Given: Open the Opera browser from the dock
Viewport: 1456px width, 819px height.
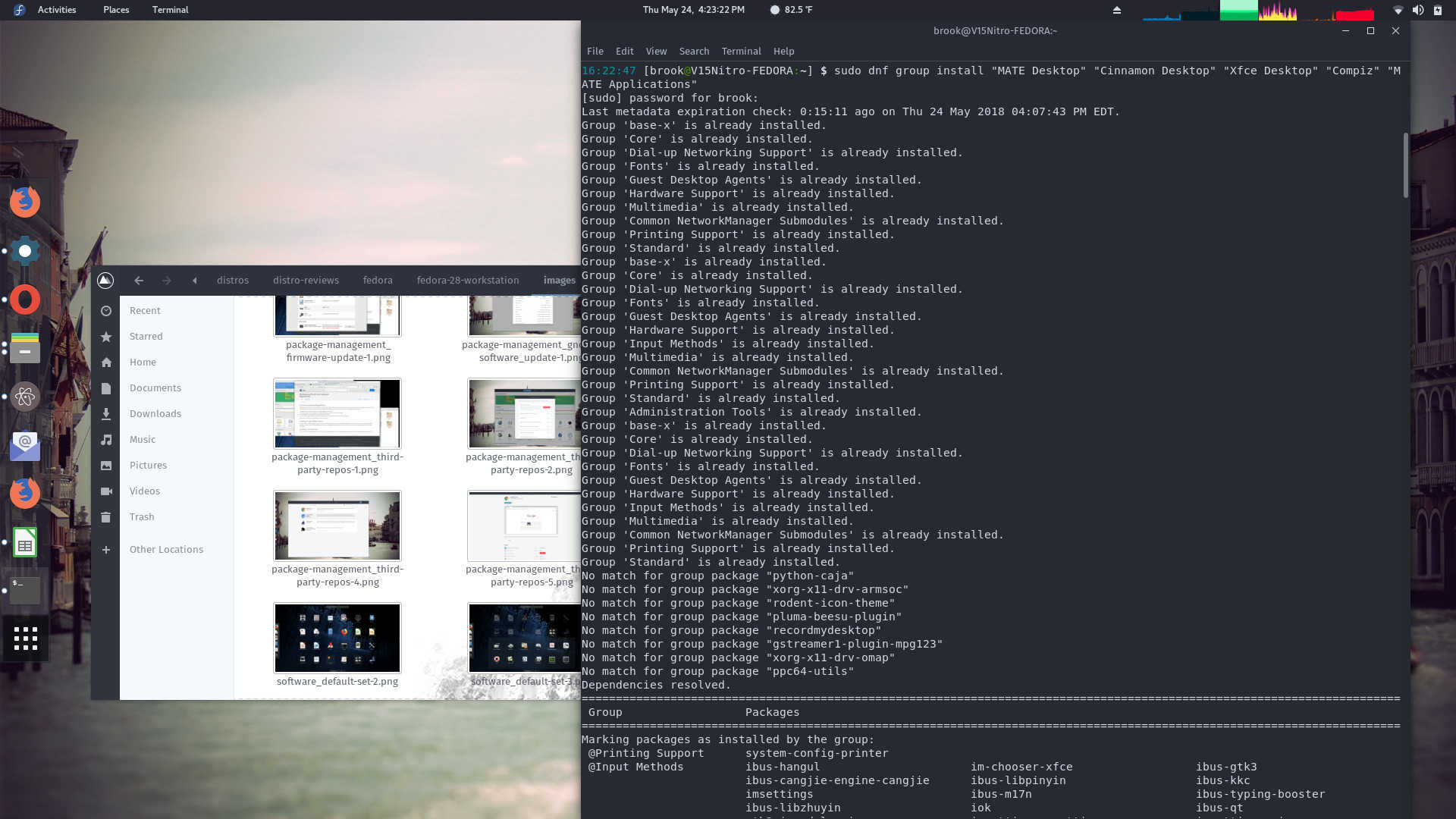Looking at the screenshot, I should pos(25,300).
